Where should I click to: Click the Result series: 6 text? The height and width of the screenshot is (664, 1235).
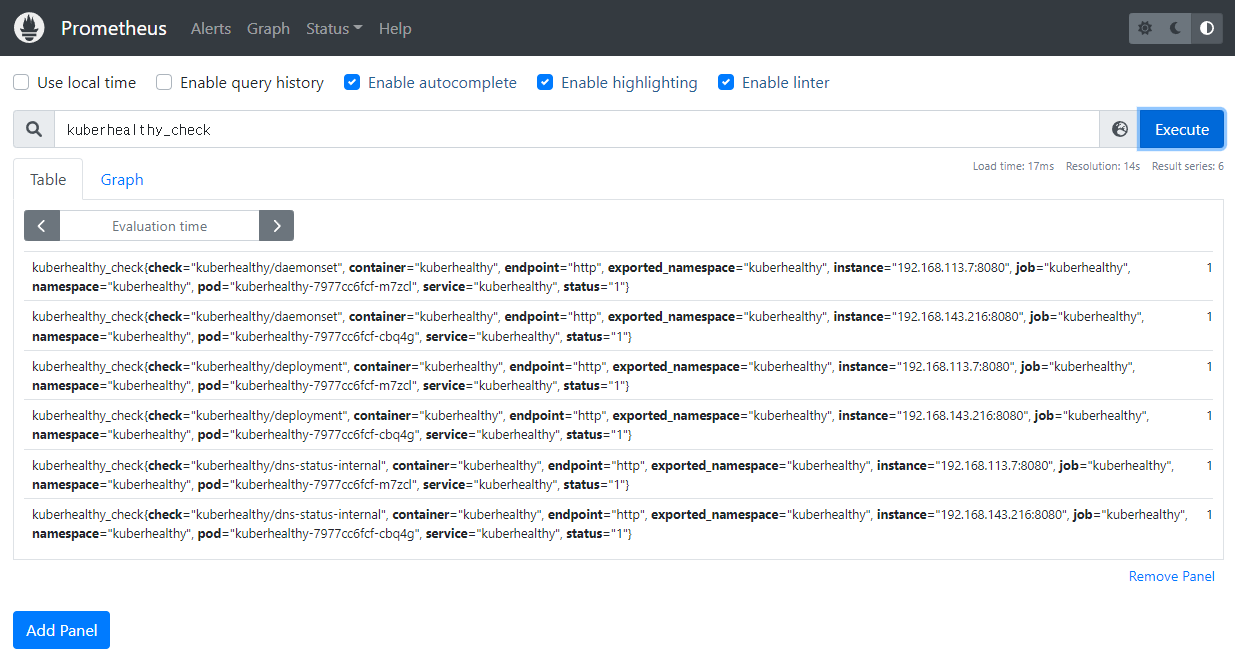[1188, 166]
